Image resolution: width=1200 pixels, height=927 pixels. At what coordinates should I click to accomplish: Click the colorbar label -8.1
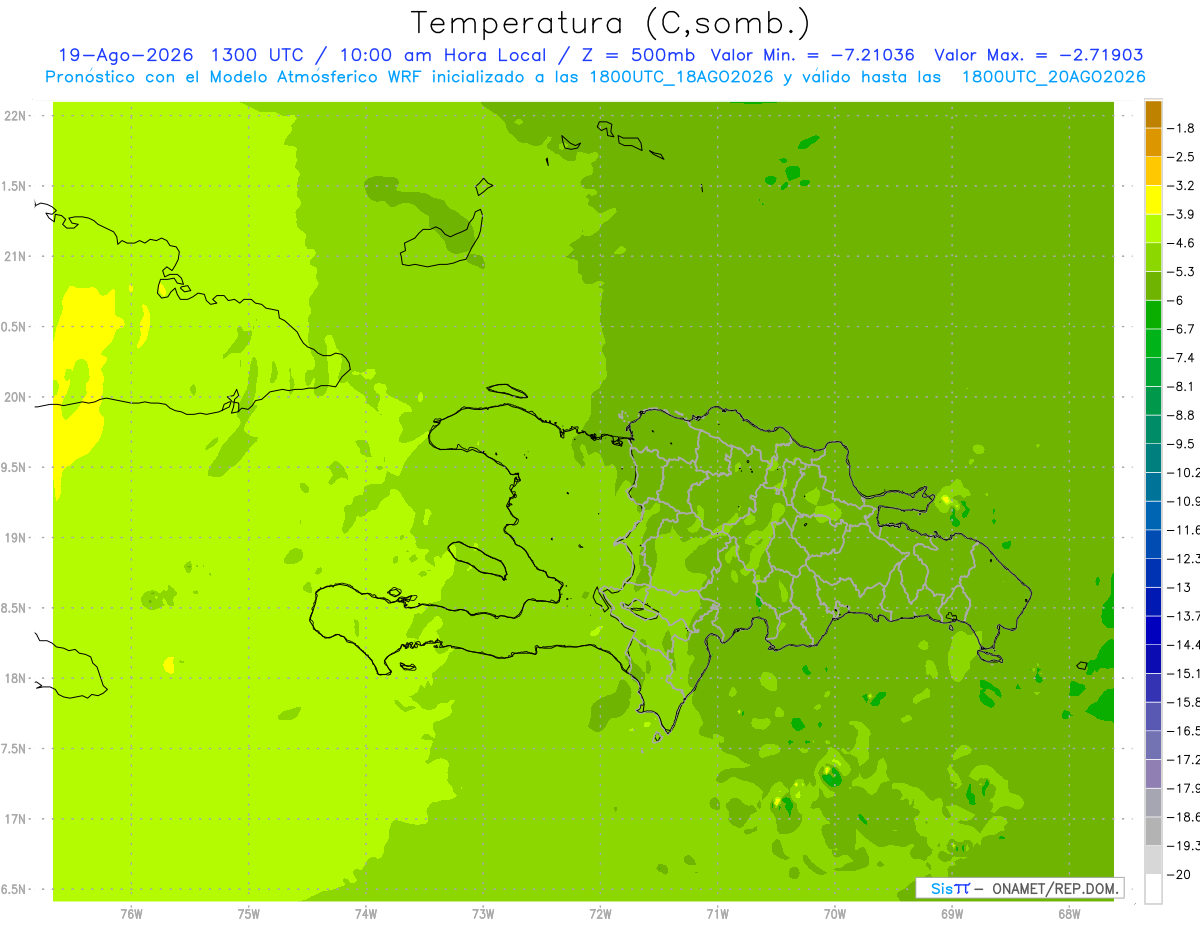(1183, 386)
